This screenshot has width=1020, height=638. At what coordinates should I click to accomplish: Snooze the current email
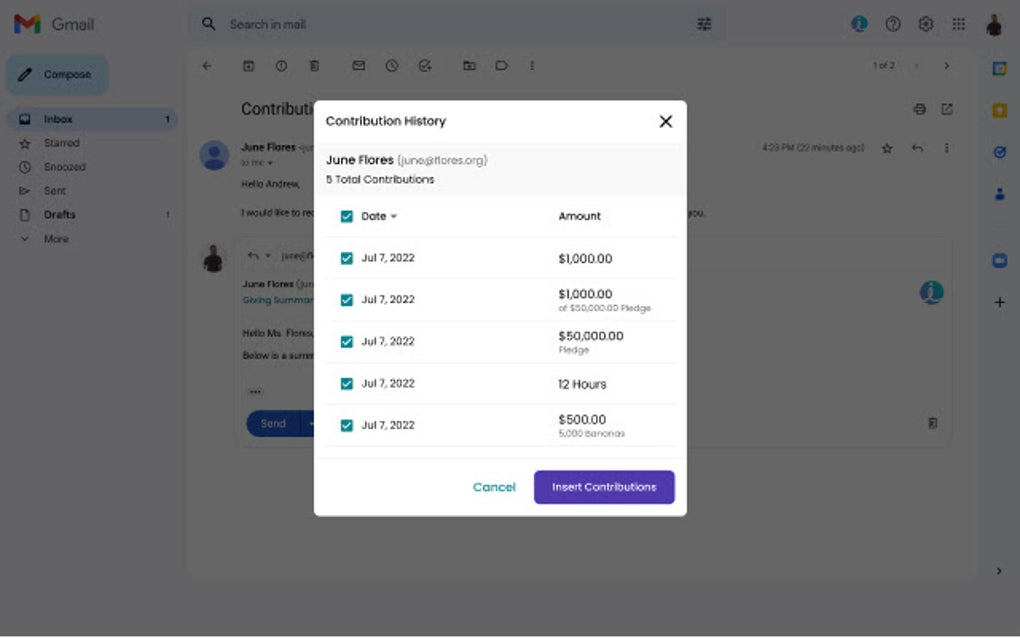click(391, 65)
